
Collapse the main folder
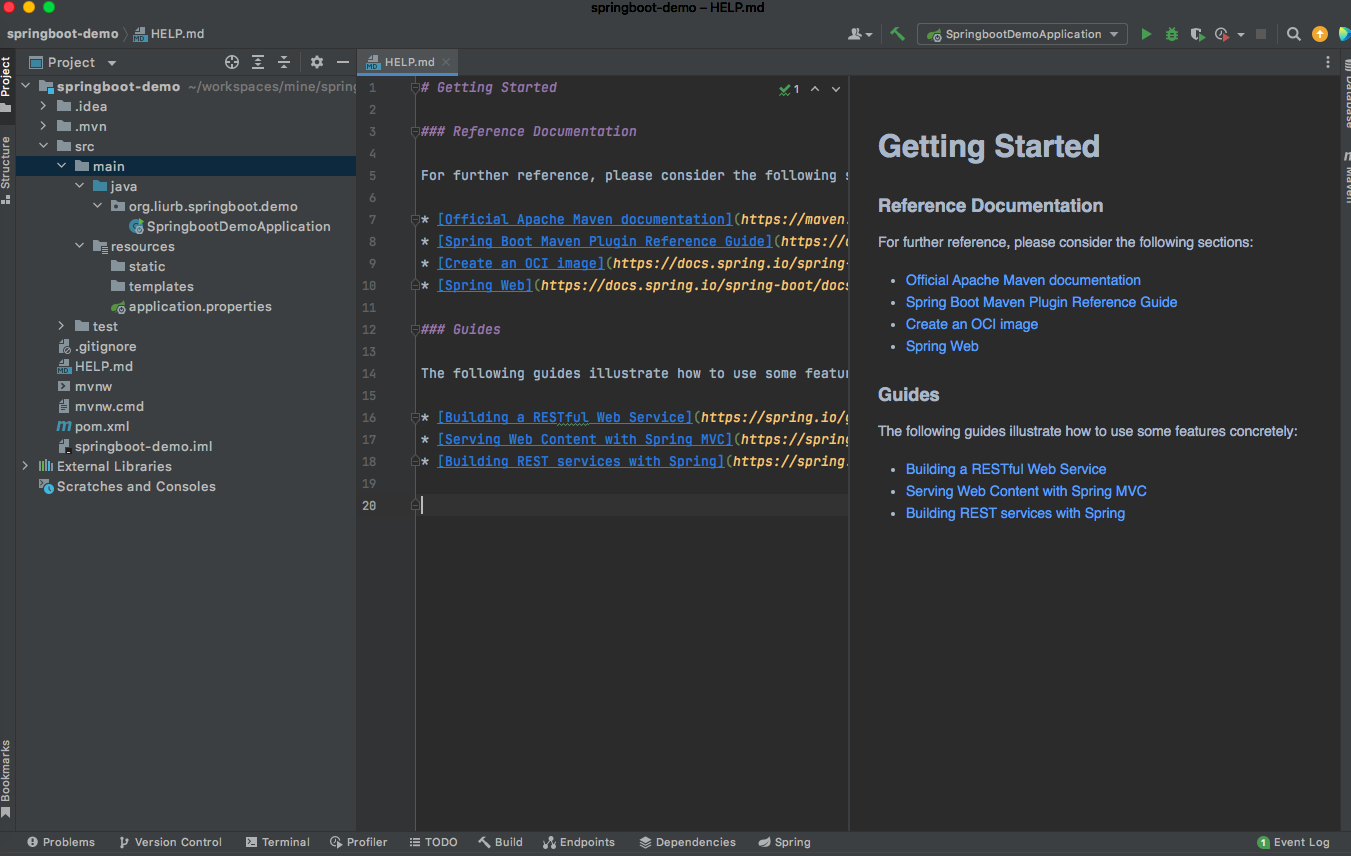61,166
